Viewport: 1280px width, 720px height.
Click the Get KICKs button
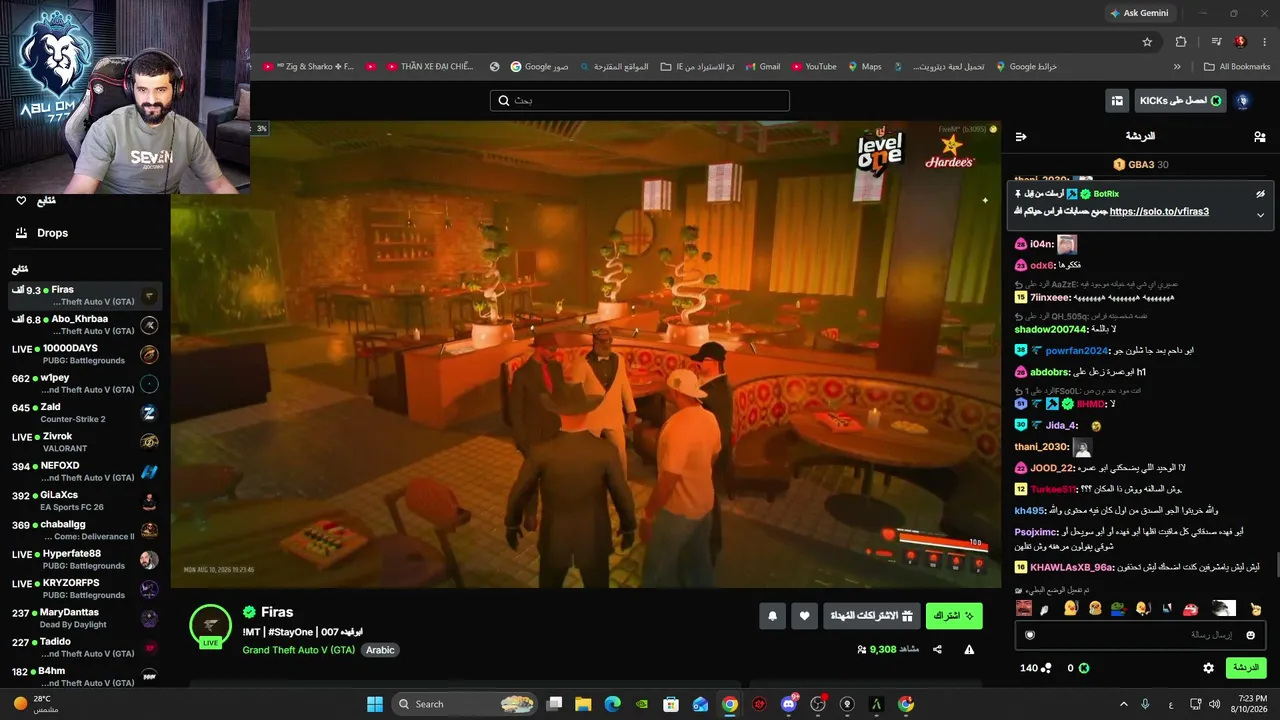click(1181, 101)
